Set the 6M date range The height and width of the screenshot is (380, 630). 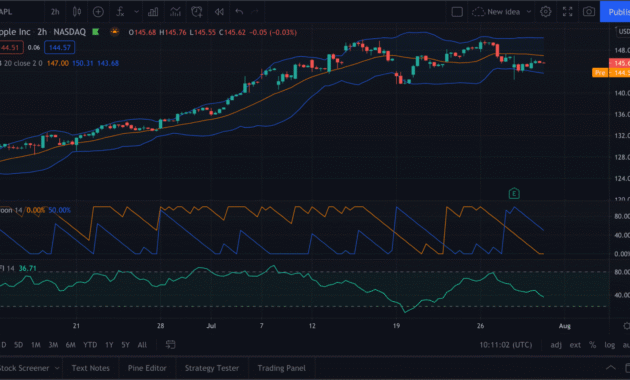point(70,345)
